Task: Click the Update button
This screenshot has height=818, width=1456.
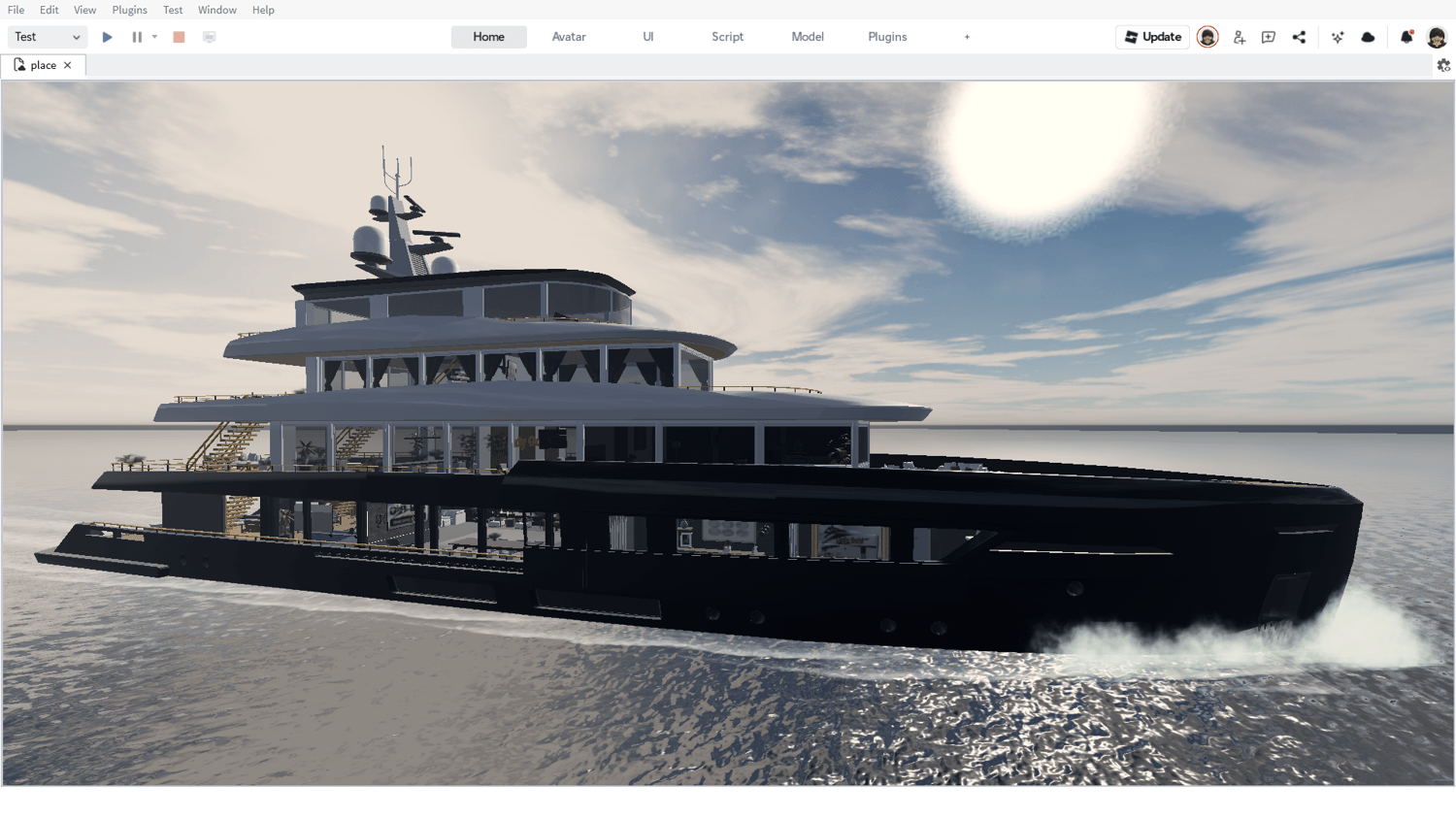Action: (x=1153, y=37)
